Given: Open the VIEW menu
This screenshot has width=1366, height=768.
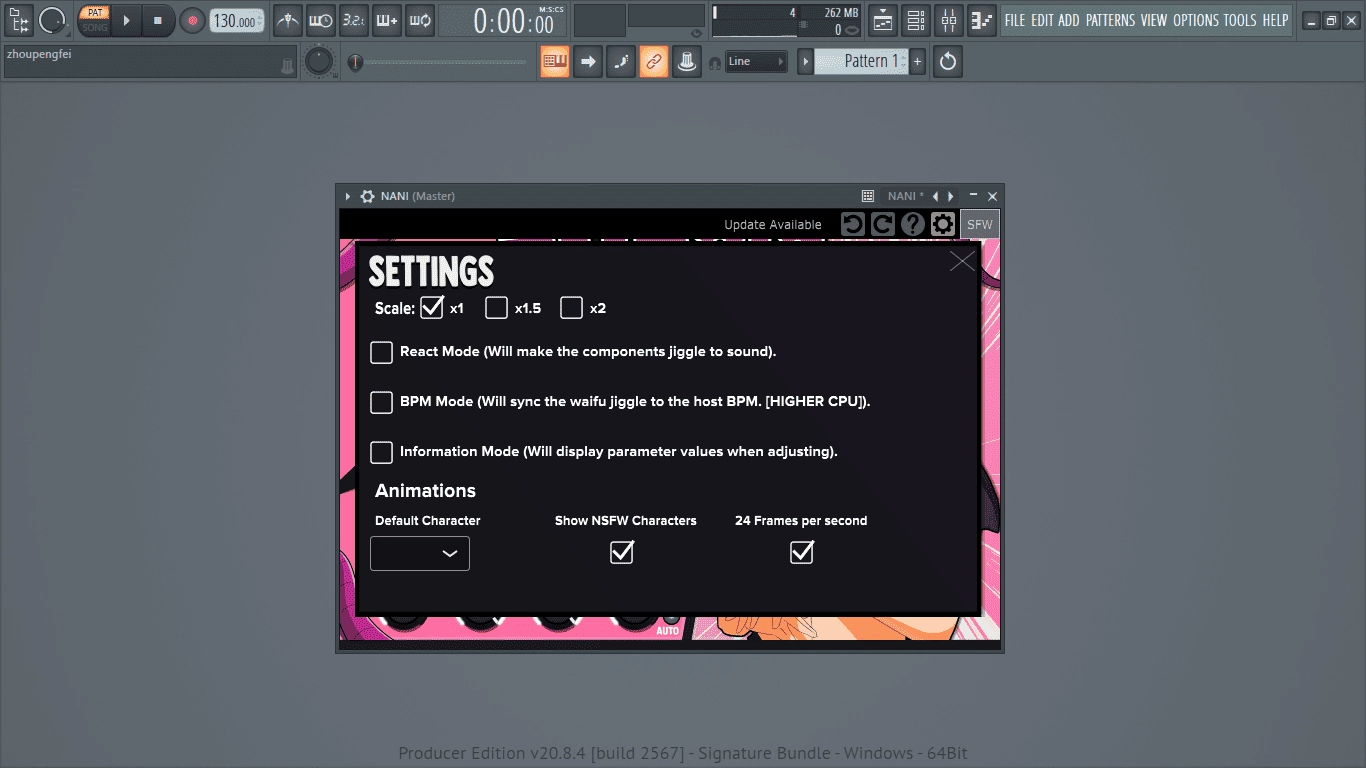Looking at the screenshot, I should [x=1154, y=20].
